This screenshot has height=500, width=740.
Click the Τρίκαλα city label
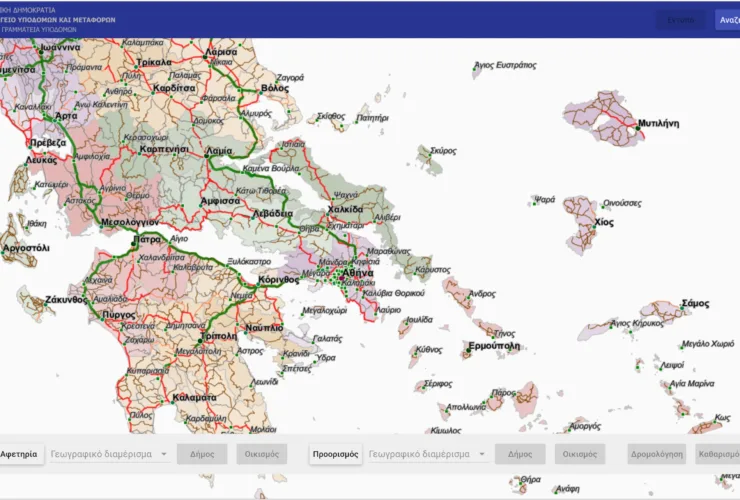coord(154,62)
